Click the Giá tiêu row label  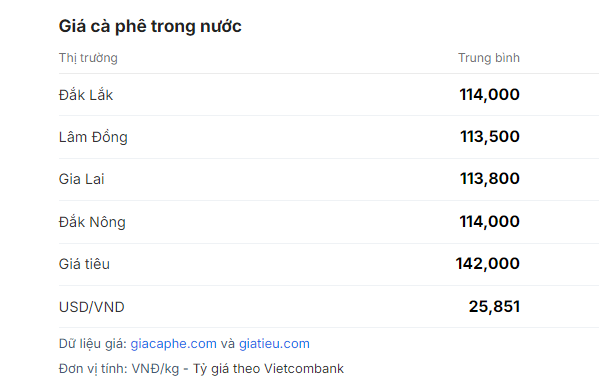(84, 264)
